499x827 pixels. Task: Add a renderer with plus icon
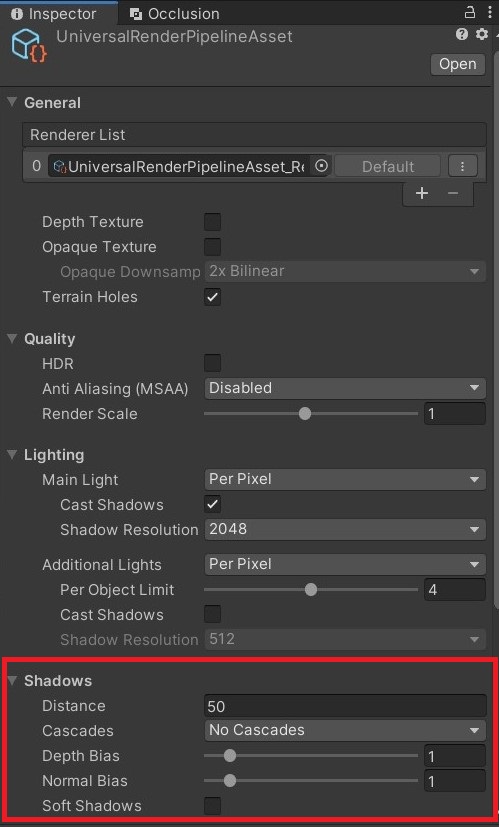pyautogui.click(x=421, y=193)
